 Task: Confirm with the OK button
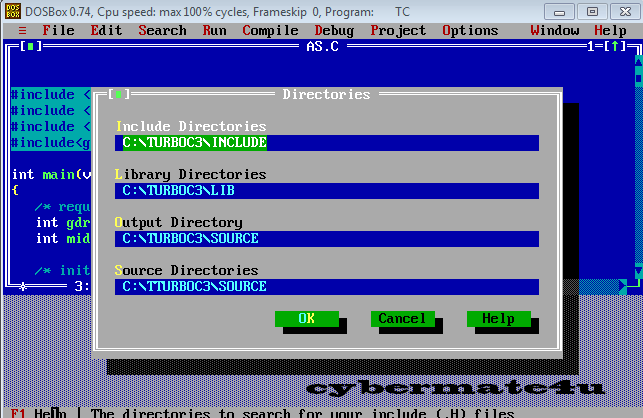[x=307, y=319]
